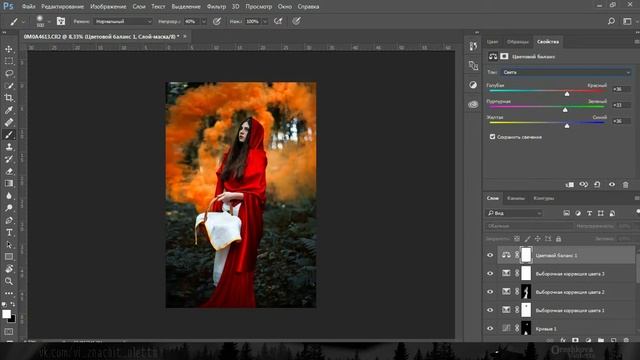Image resolution: width=640 pixels, height=360 pixels.
Task: Hide Выборочная коррекция цвета 2 layer
Action: click(x=490, y=292)
